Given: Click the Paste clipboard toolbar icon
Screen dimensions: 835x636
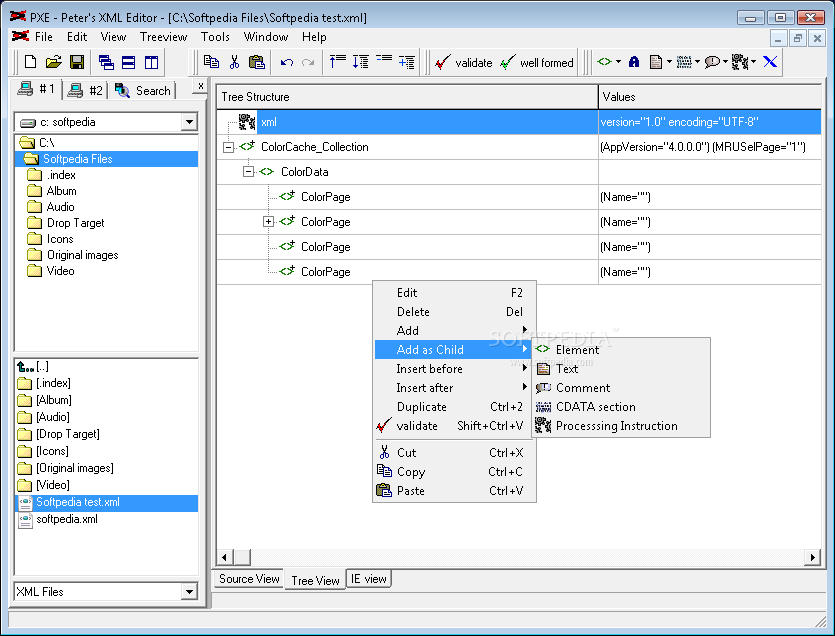Looking at the screenshot, I should [257, 62].
